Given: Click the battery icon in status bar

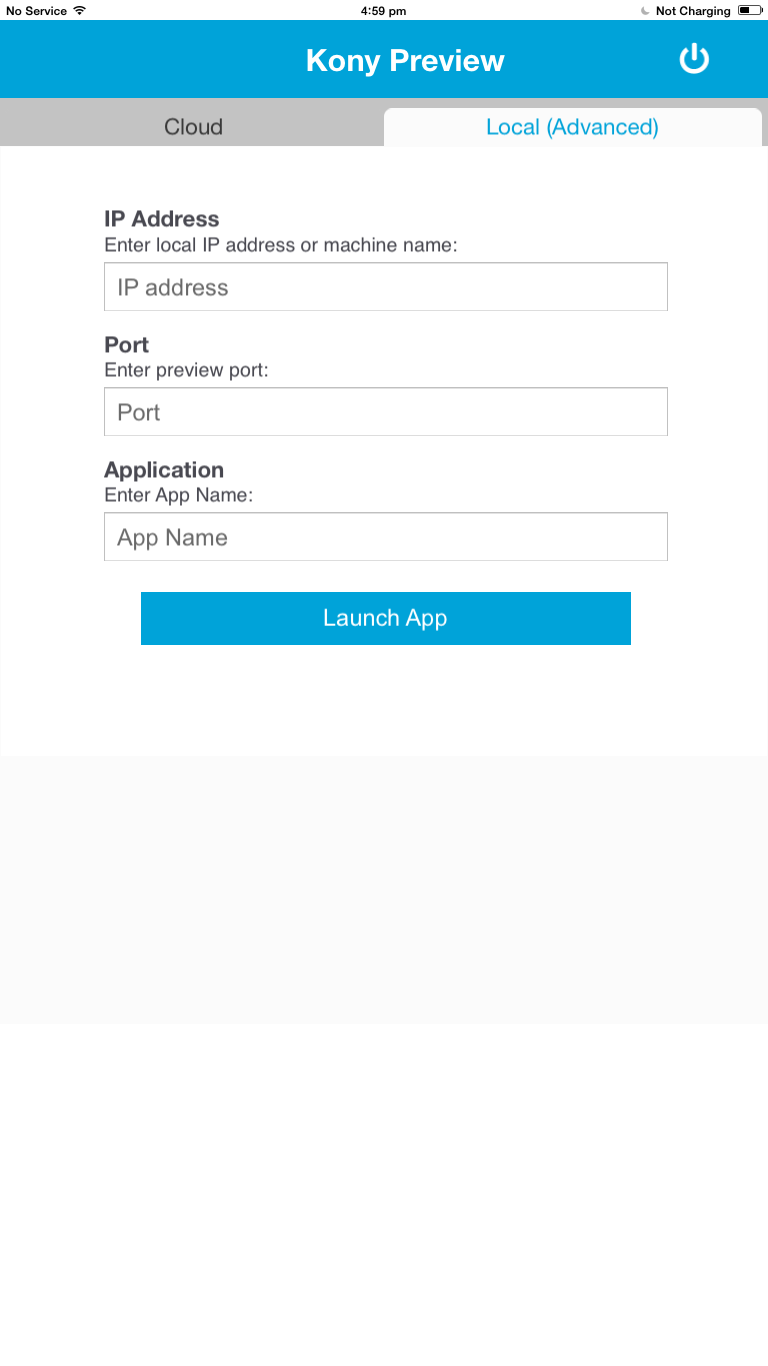Looking at the screenshot, I should (x=749, y=11).
